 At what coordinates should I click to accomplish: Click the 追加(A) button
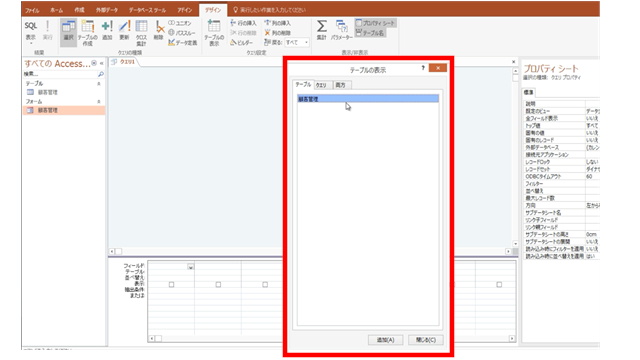(385, 340)
